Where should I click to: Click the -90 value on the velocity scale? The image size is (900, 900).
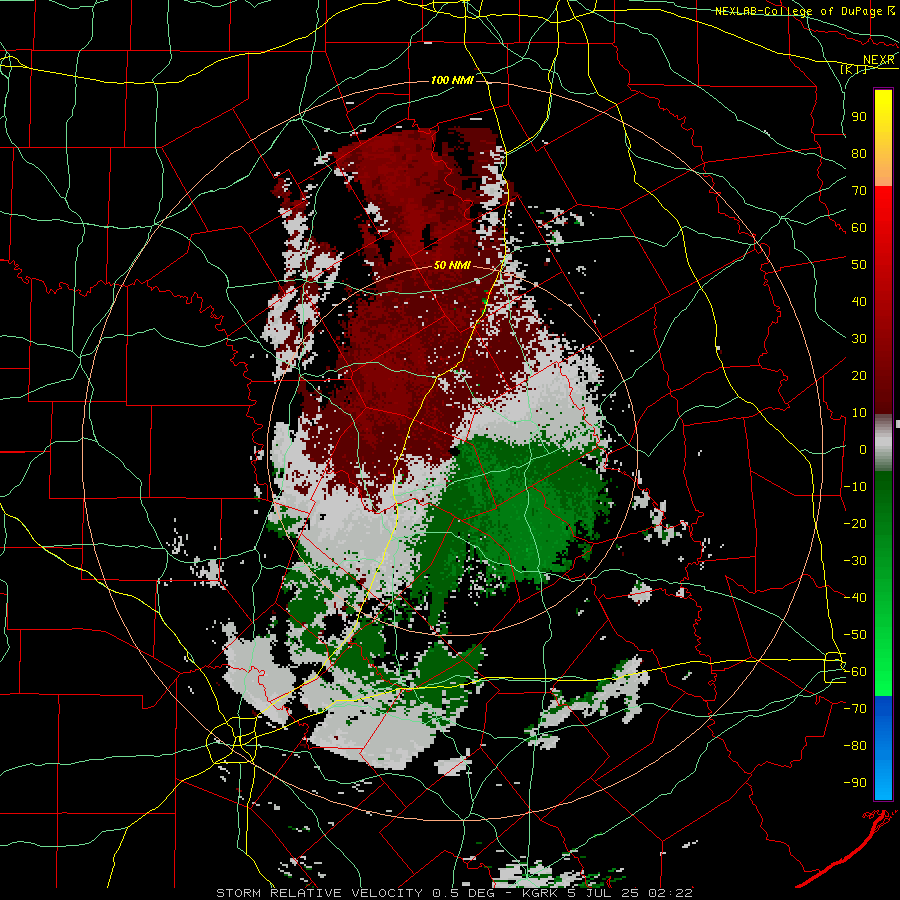(855, 783)
